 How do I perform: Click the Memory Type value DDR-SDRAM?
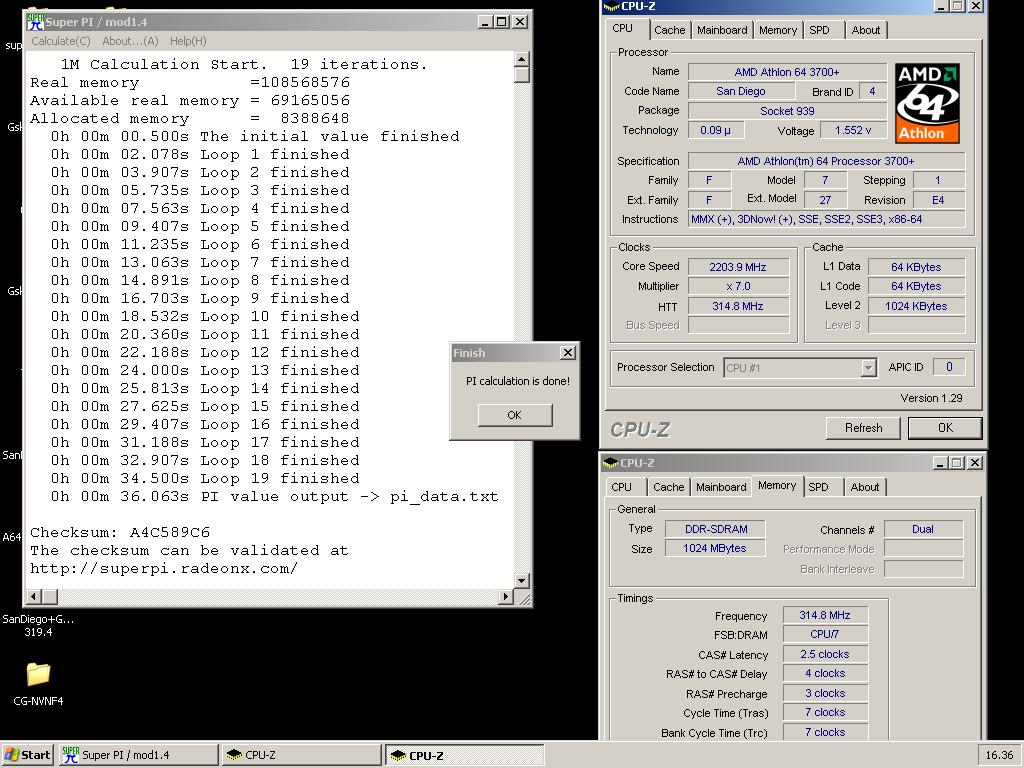715,529
